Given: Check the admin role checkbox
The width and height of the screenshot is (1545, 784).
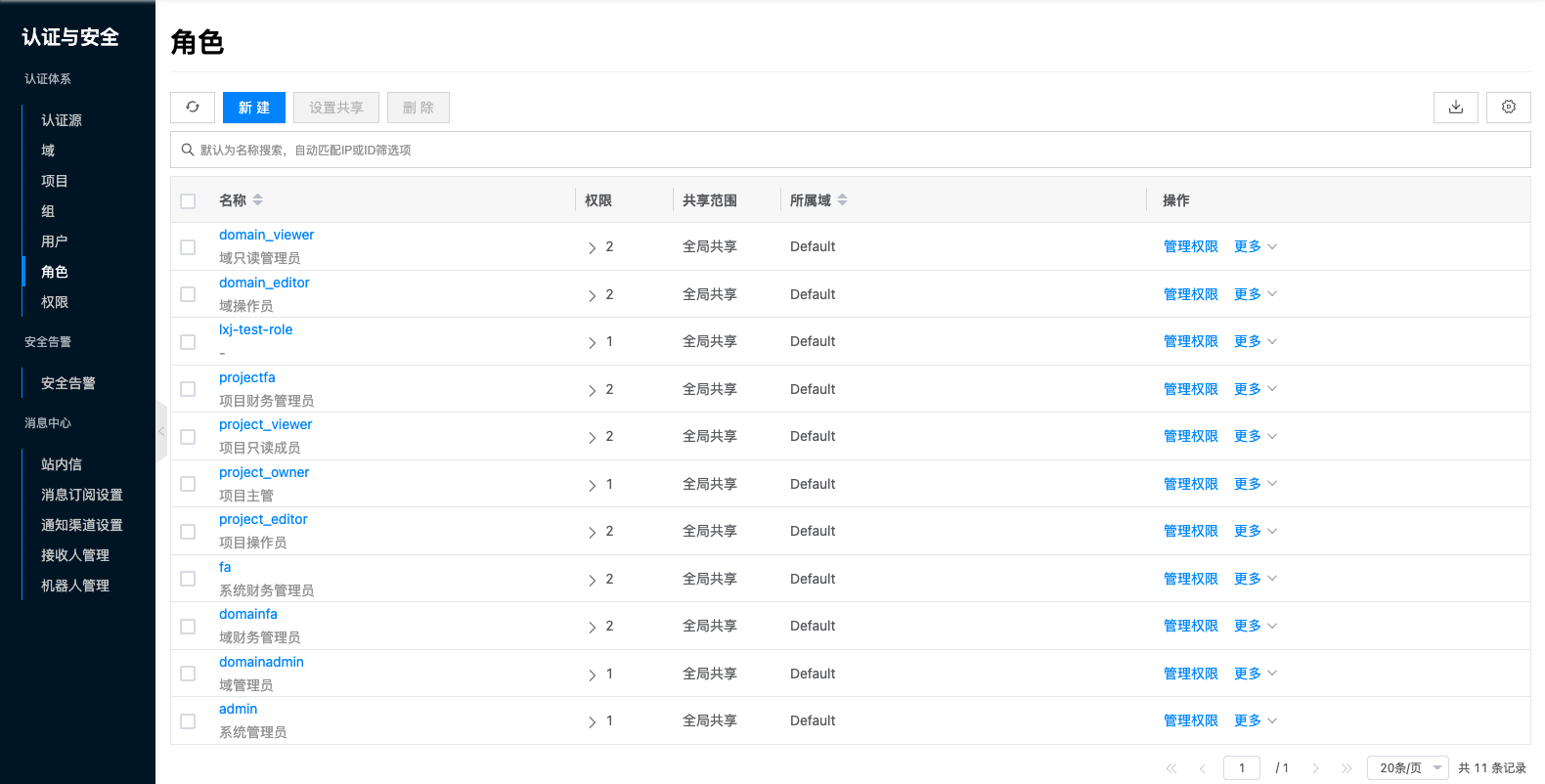Looking at the screenshot, I should [x=188, y=721].
